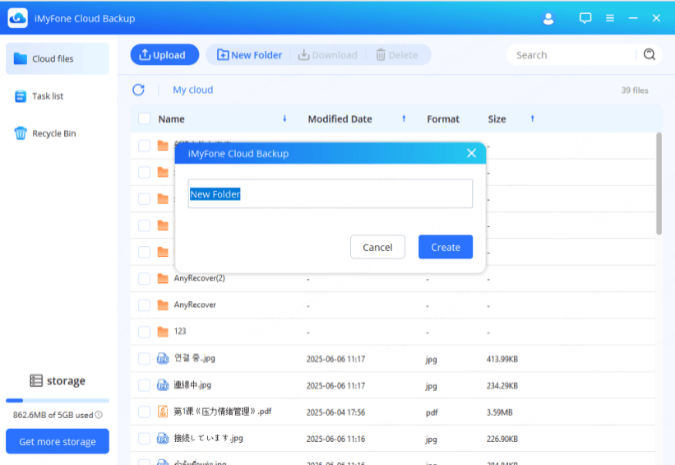Click the storage drive icon
Screen dimensions: 675x465
pos(36,381)
